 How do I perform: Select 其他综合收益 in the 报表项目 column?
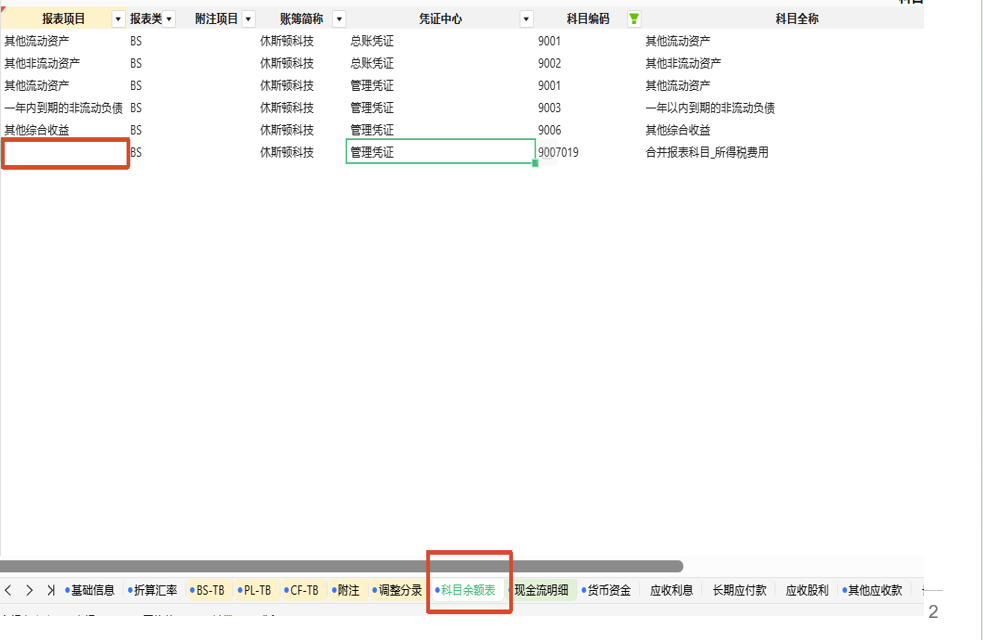click(37, 130)
